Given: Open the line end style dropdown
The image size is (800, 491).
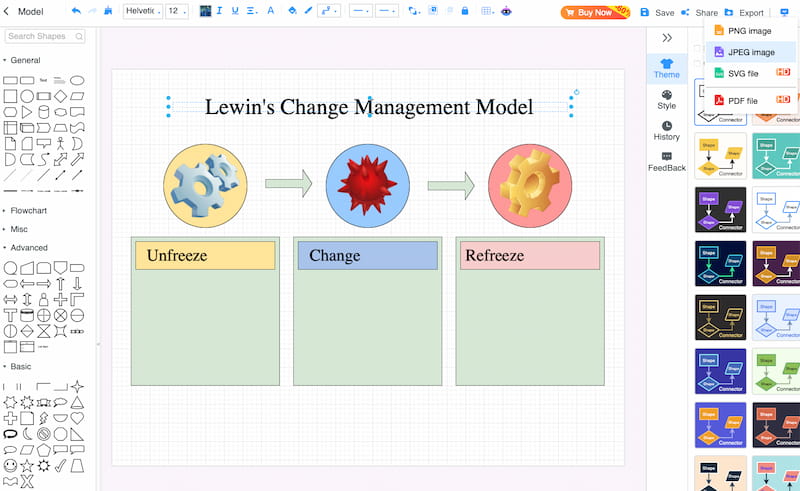Looking at the screenshot, I should pos(387,11).
